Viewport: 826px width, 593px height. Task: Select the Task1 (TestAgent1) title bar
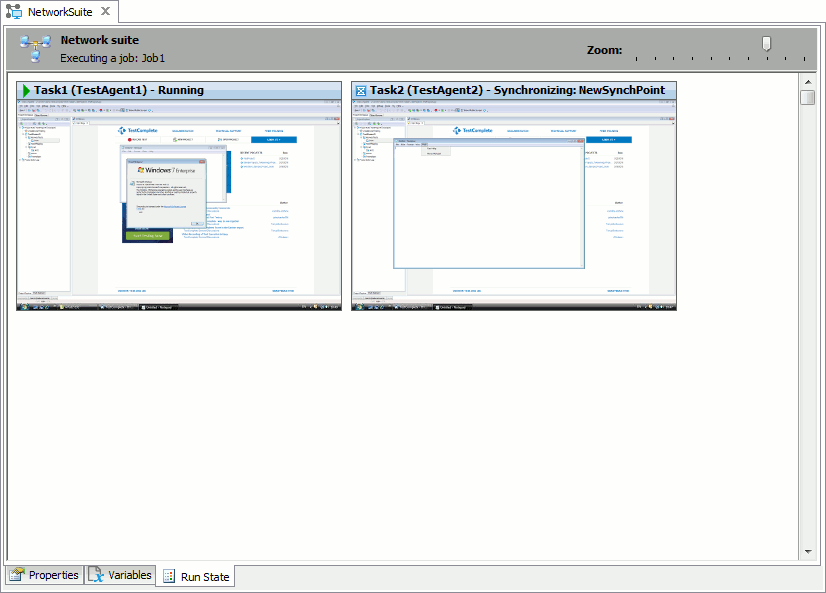(x=178, y=90)
